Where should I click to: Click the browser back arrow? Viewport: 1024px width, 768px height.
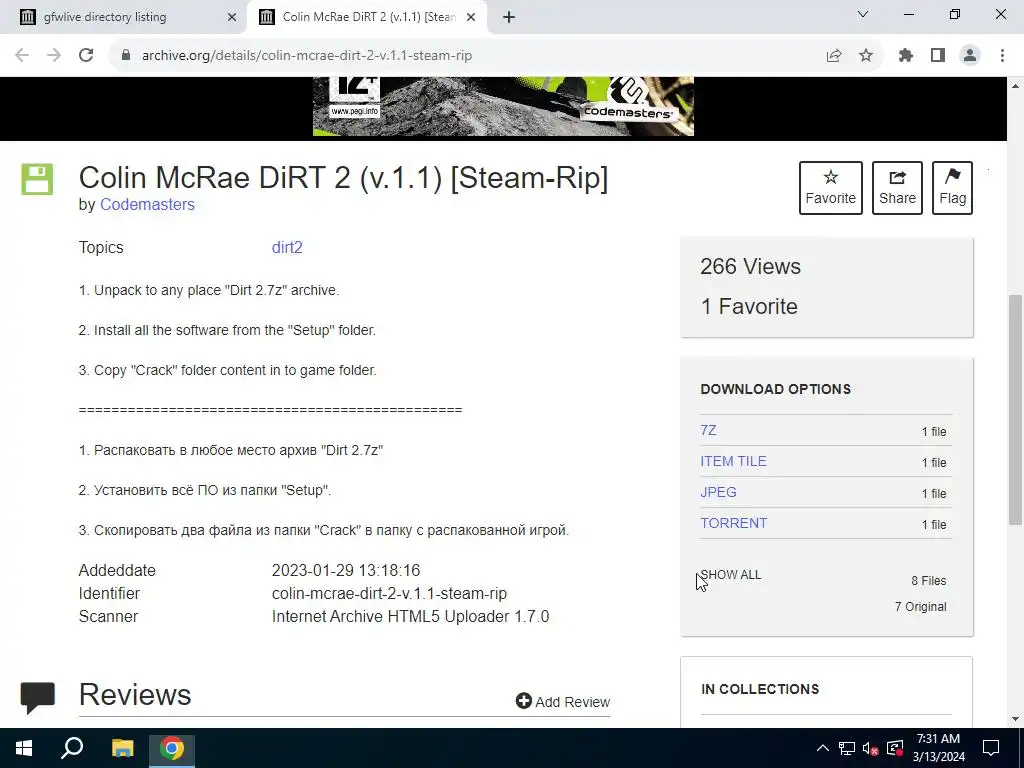22,56
